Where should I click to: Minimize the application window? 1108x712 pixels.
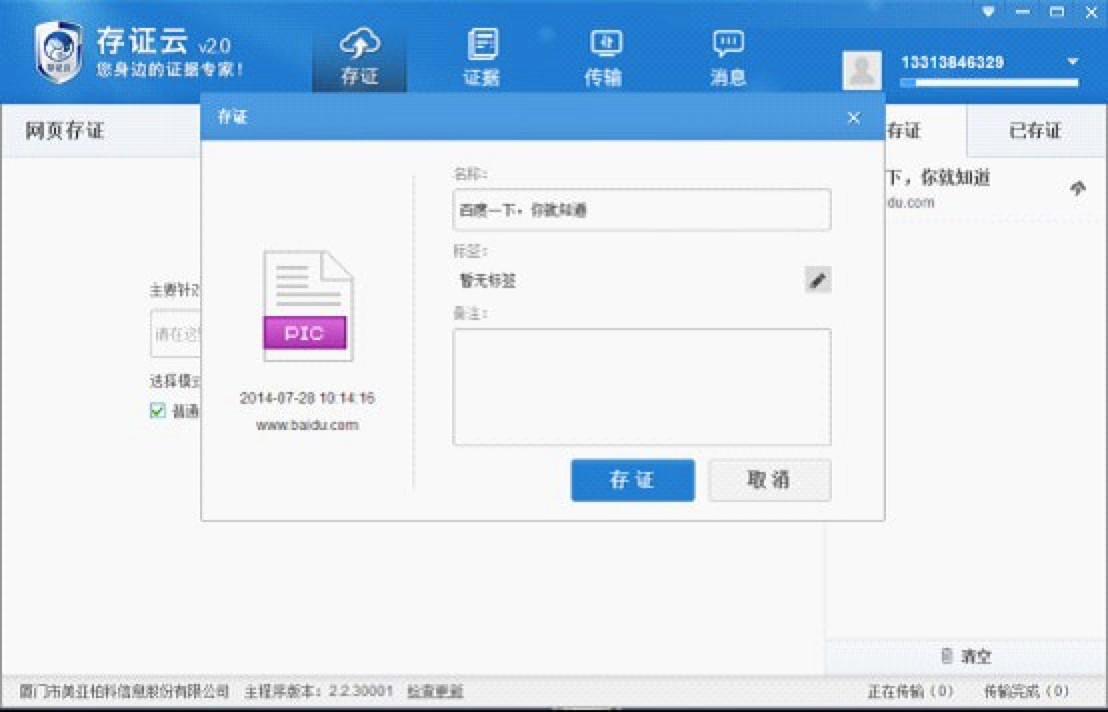(x=1022, y=12)
